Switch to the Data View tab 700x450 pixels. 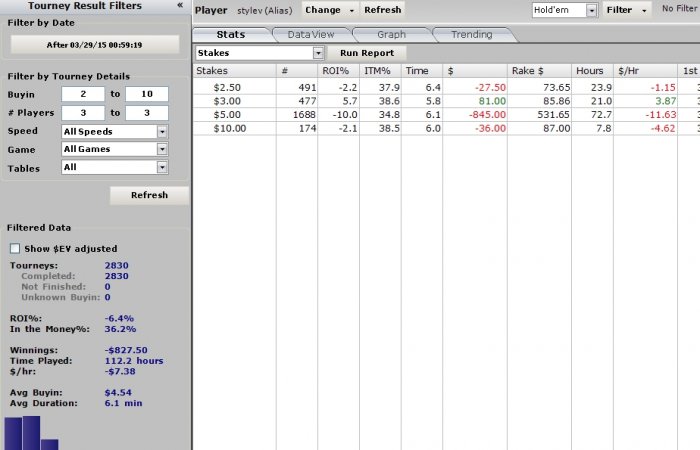(x=311, y=34)
